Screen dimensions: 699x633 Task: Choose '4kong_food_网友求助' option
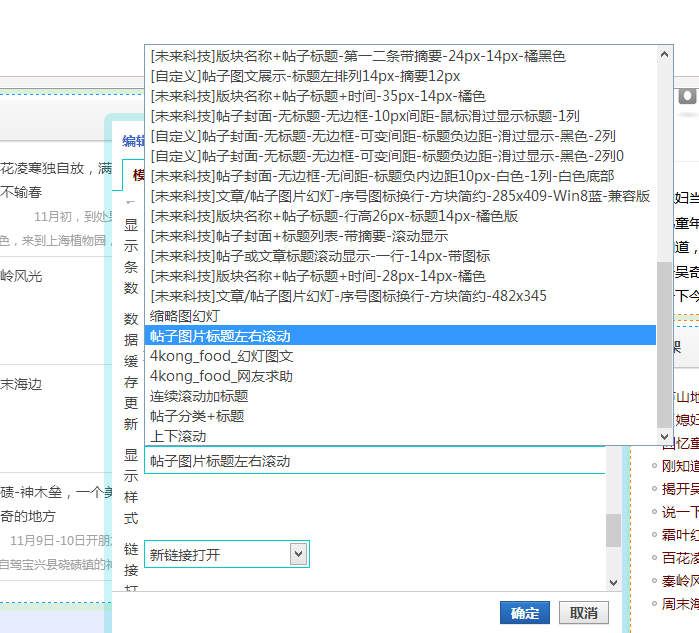tap(400, 376)
